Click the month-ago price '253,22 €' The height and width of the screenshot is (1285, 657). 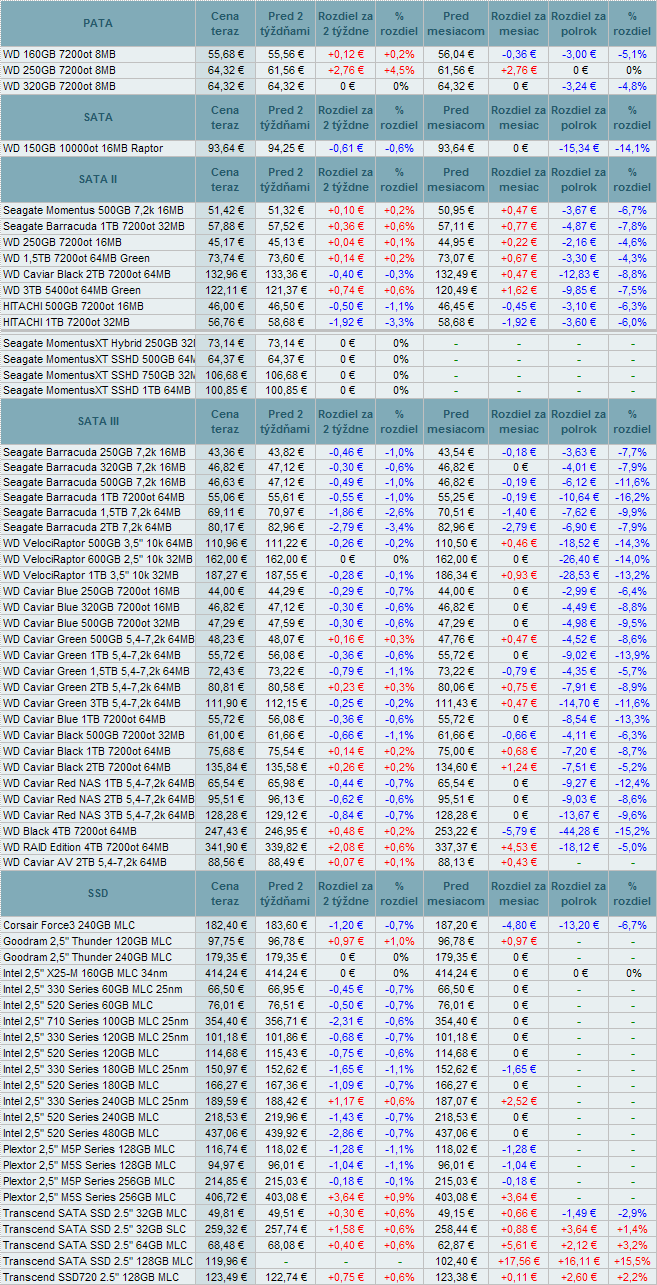coord(458,832)
